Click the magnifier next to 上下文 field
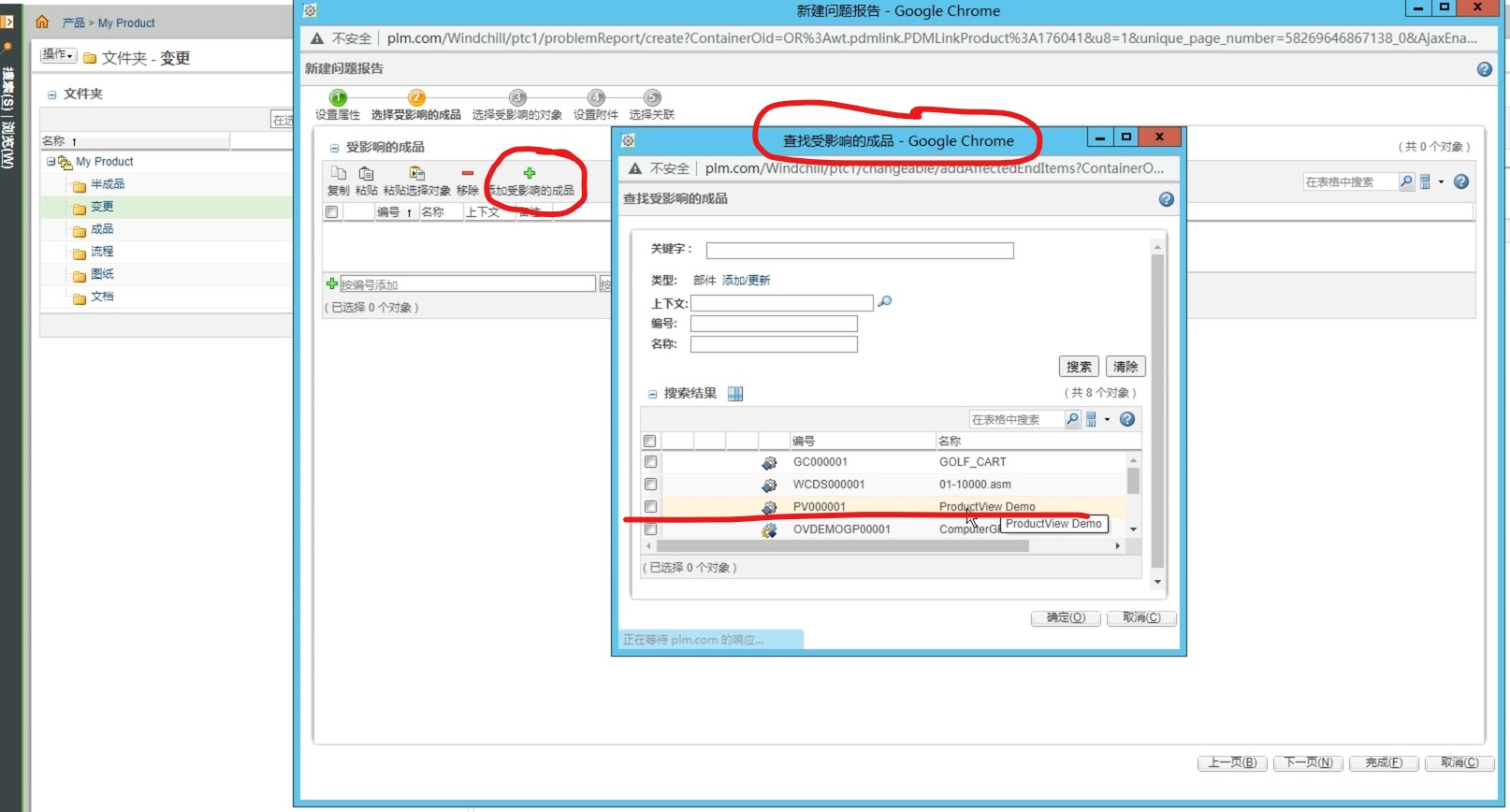 (x=885, y=301)
